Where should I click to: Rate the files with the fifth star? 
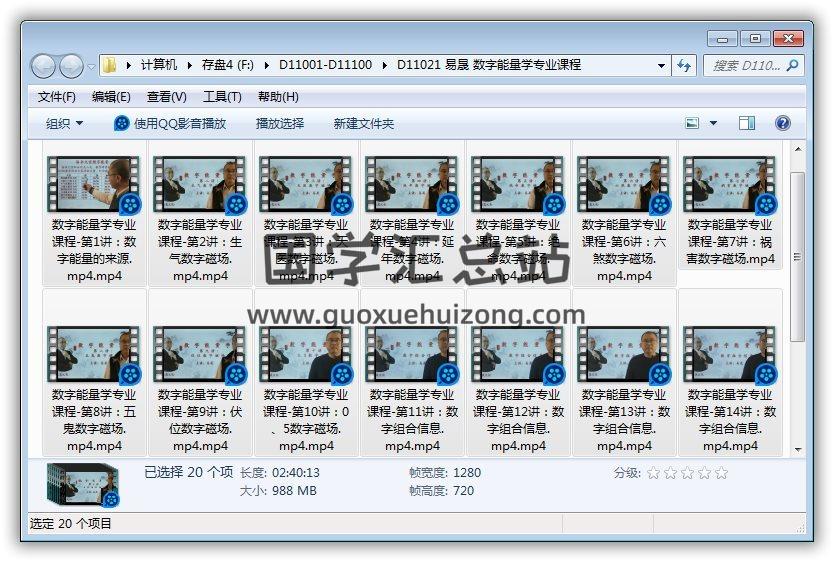(x=722, y=473)
